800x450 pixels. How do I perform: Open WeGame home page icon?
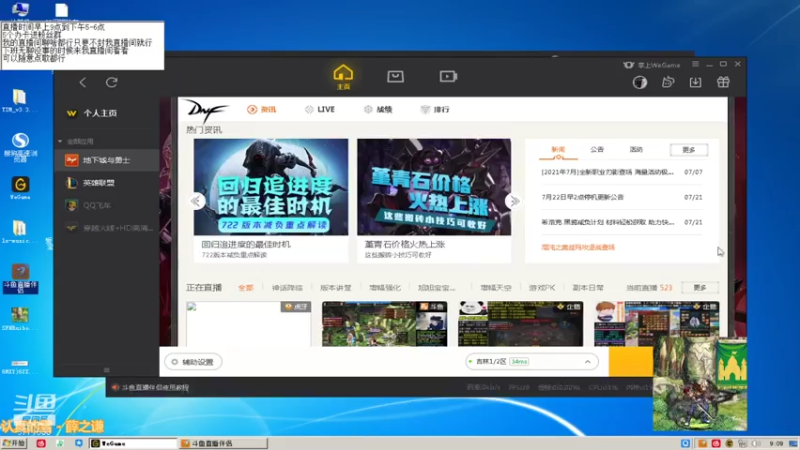(x=343, y=77)
